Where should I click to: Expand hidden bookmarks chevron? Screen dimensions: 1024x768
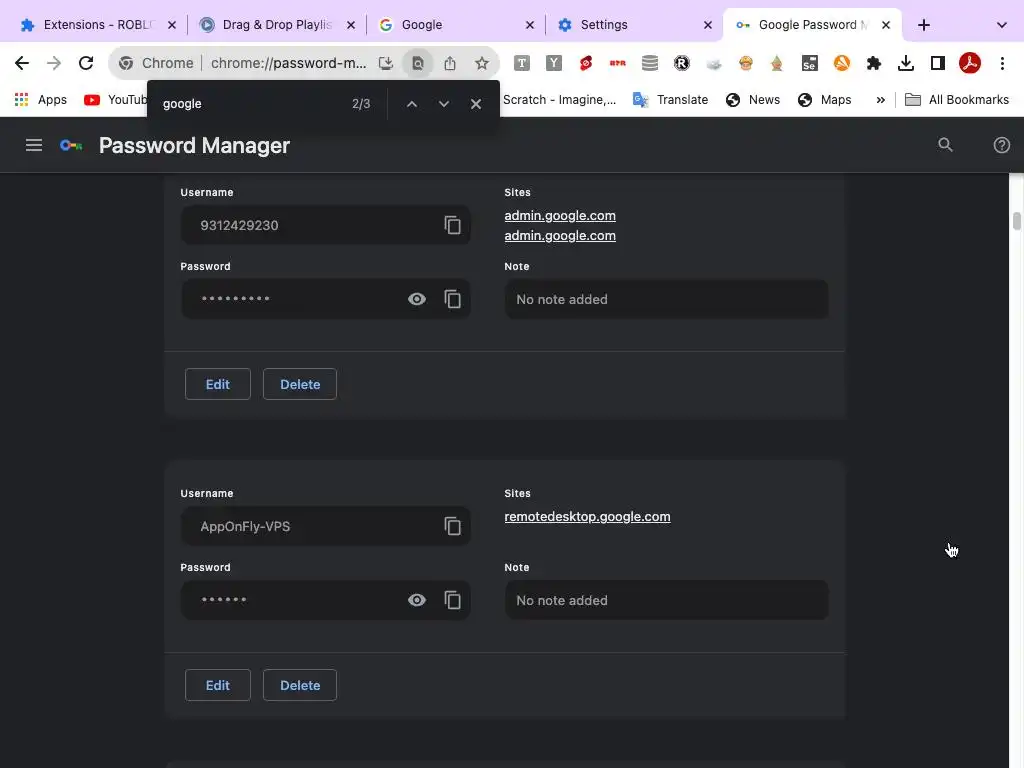pyautogui.click(x=880, y=100)
